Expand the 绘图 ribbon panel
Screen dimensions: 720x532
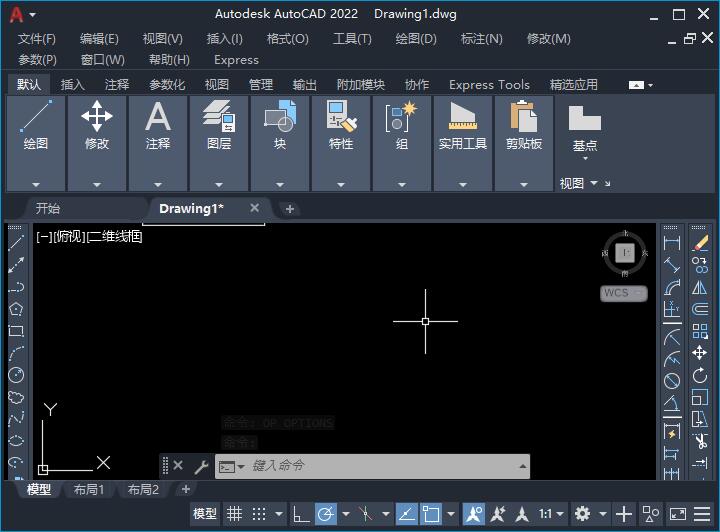click(x=36, y=185)
